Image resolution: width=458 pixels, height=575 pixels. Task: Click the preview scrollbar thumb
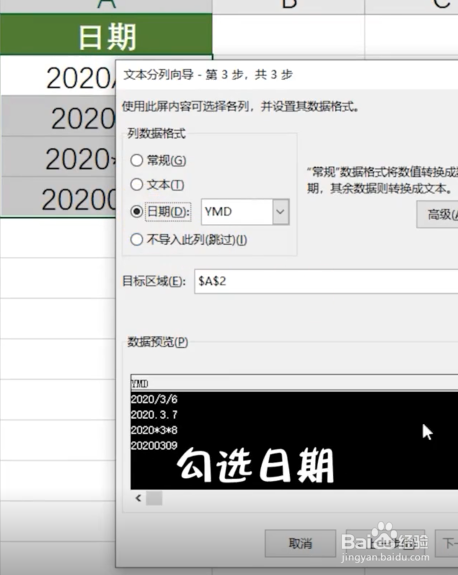click(x=154, y=498)
